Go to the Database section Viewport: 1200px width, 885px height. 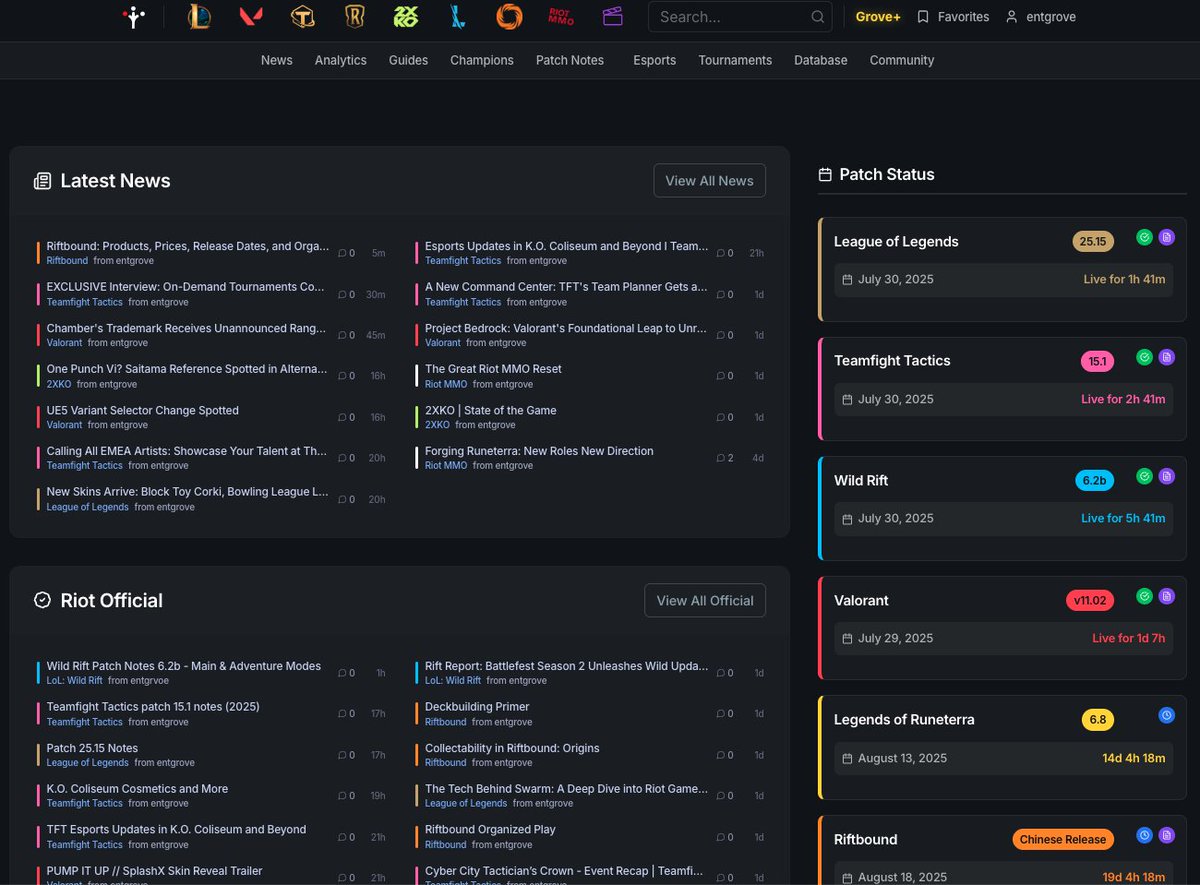[821, 60]
